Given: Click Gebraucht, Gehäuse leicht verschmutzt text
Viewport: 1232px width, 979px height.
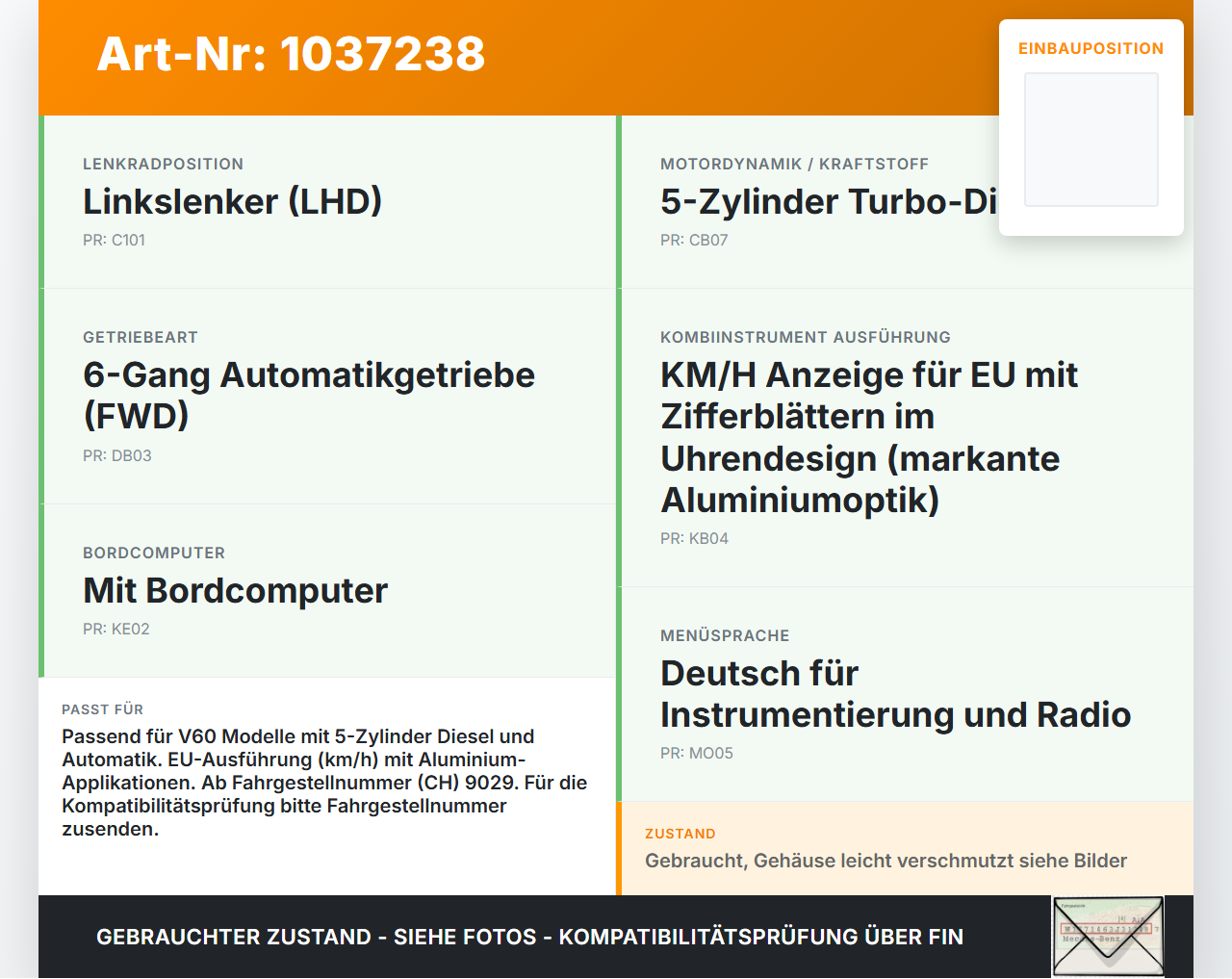Looking at the screenshot, I should [885, 861].
